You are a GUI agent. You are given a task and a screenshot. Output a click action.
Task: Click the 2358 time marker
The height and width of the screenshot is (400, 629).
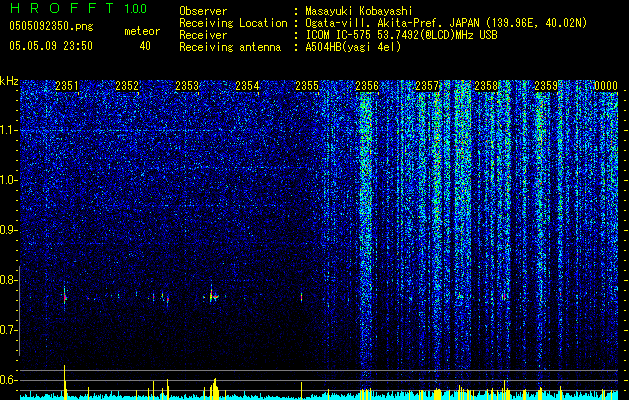486,86
